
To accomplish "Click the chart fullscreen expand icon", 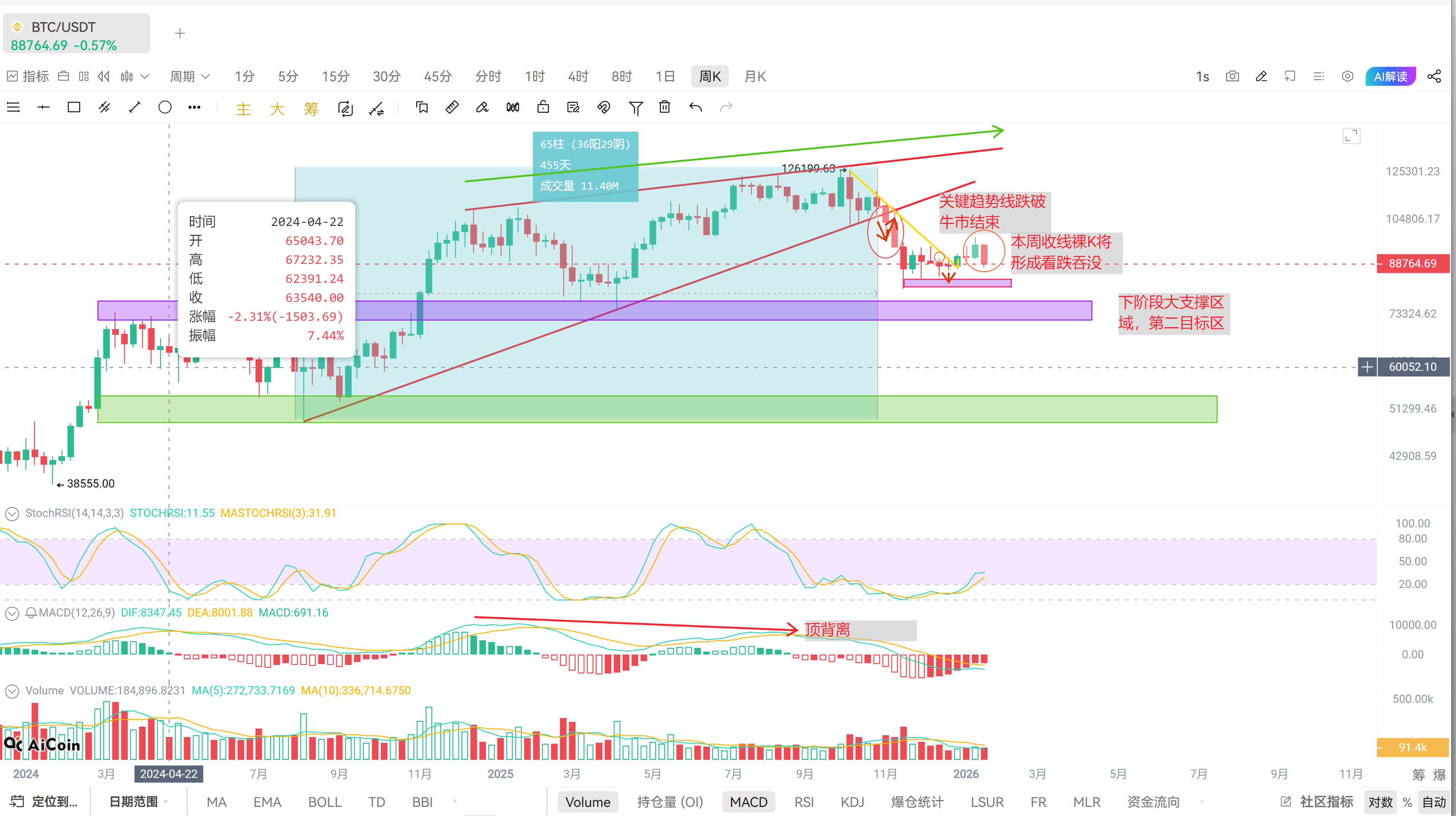I will [1351, 136].
